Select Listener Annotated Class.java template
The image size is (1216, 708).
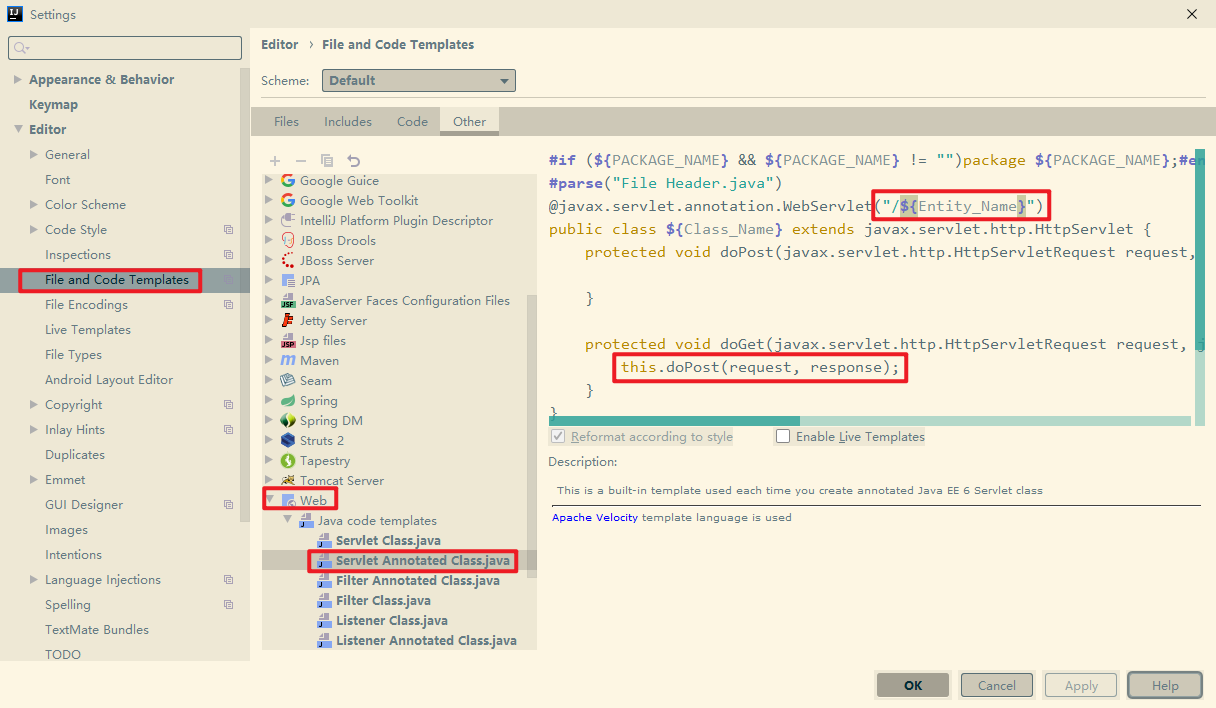click(x=426, y=641)
